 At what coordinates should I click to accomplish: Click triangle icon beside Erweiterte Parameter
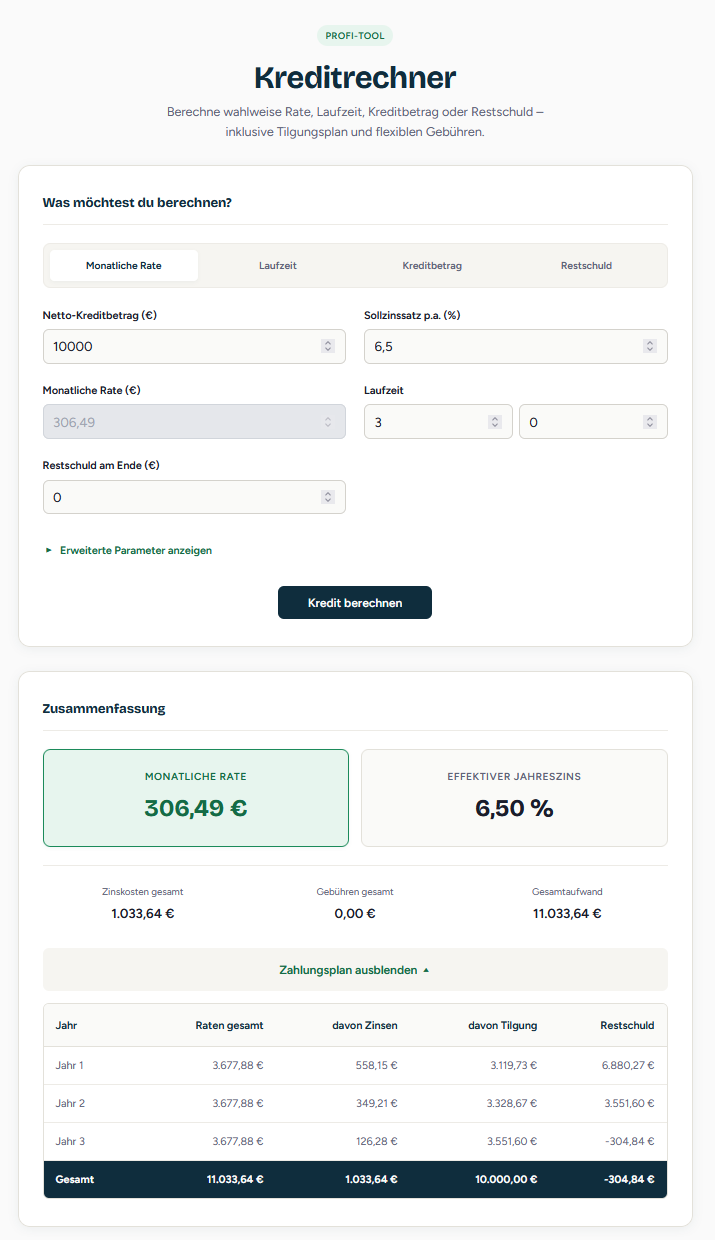[49, 550]
